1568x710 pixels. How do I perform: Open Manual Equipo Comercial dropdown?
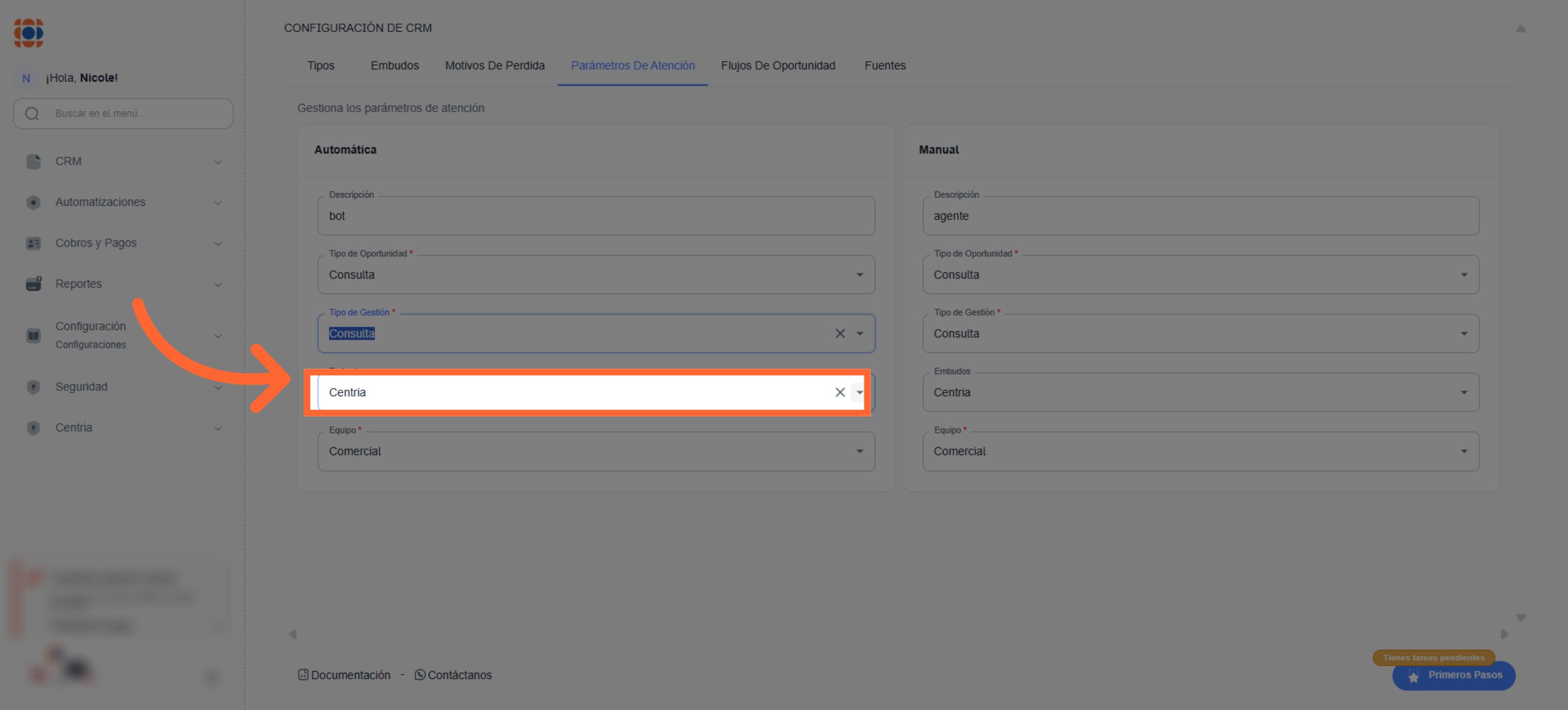click(1463, 451)
